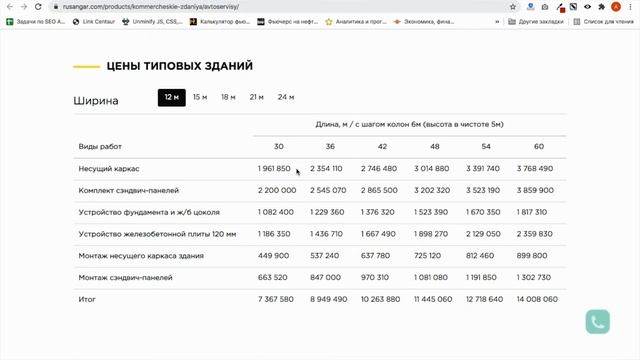640x360 pixels.
Task: Click the price cell 3 768 490
Action: click(x=535, y=169)
